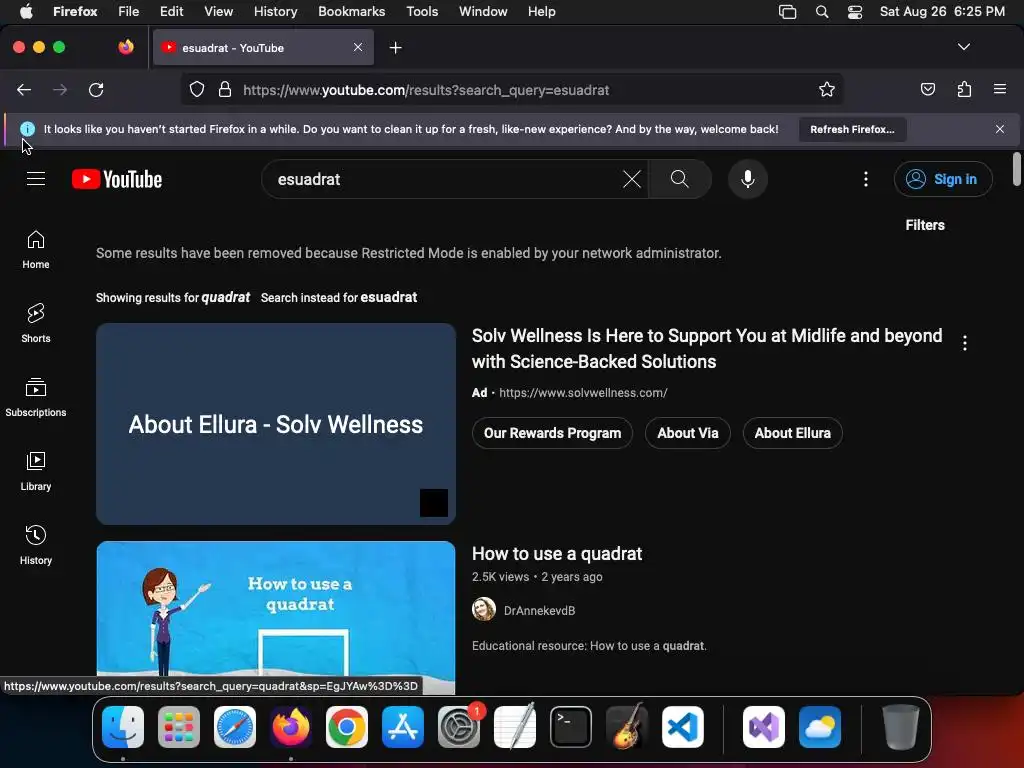Click the Sign in button
This screenshot has width=1024, height=768.
click(x=943, y=179)
